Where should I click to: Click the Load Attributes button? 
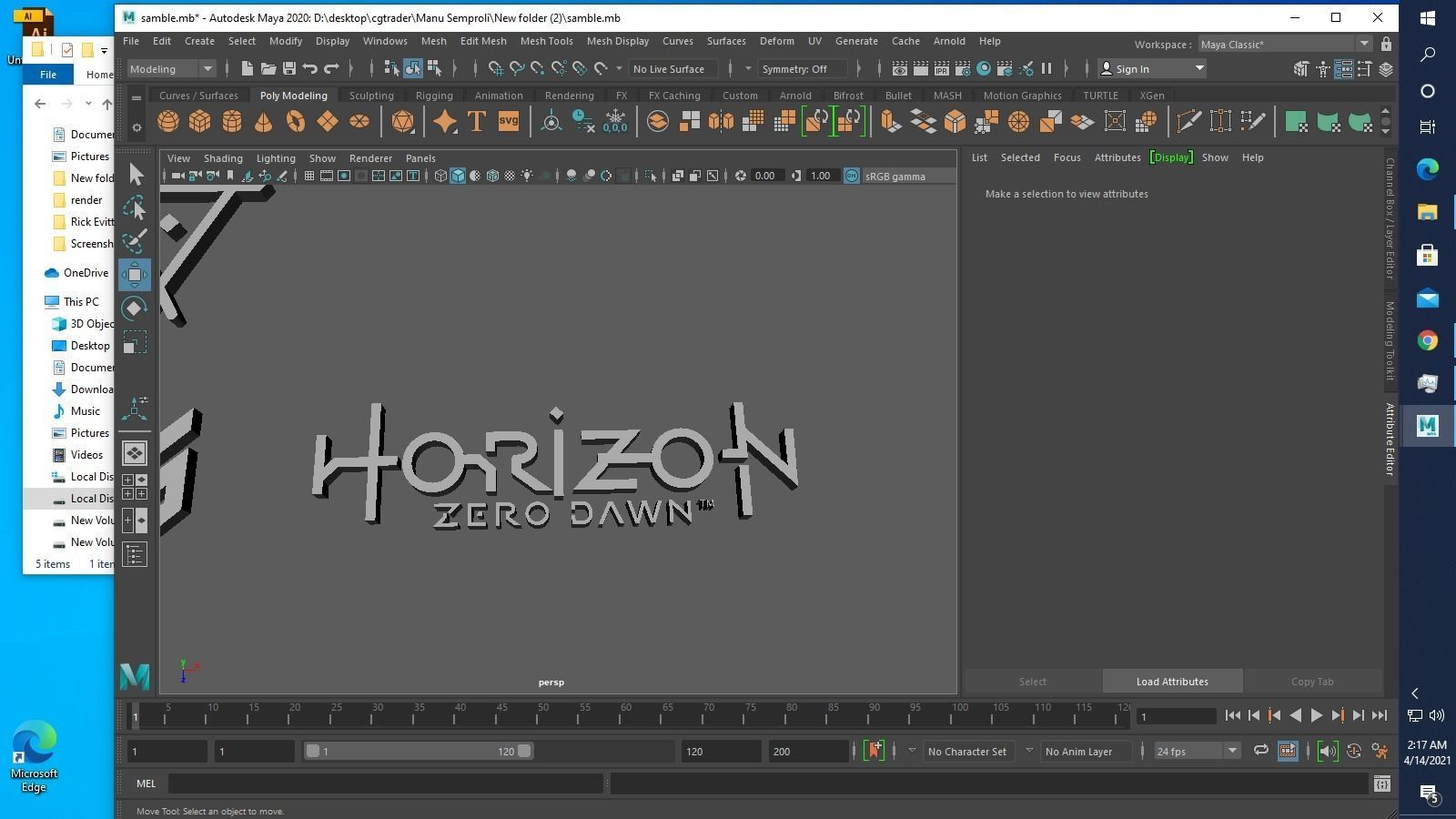click(1172, 681)
